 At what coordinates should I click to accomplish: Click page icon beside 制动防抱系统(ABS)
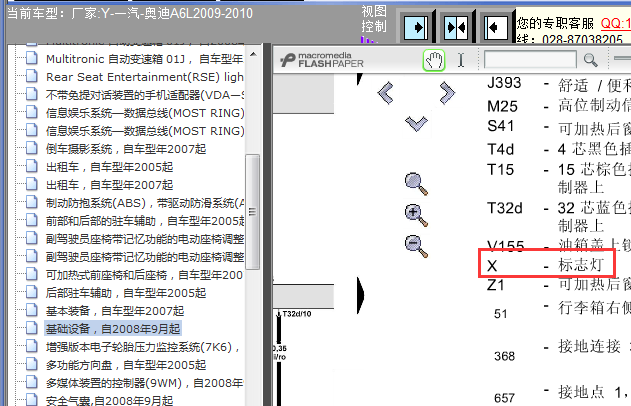32,202
